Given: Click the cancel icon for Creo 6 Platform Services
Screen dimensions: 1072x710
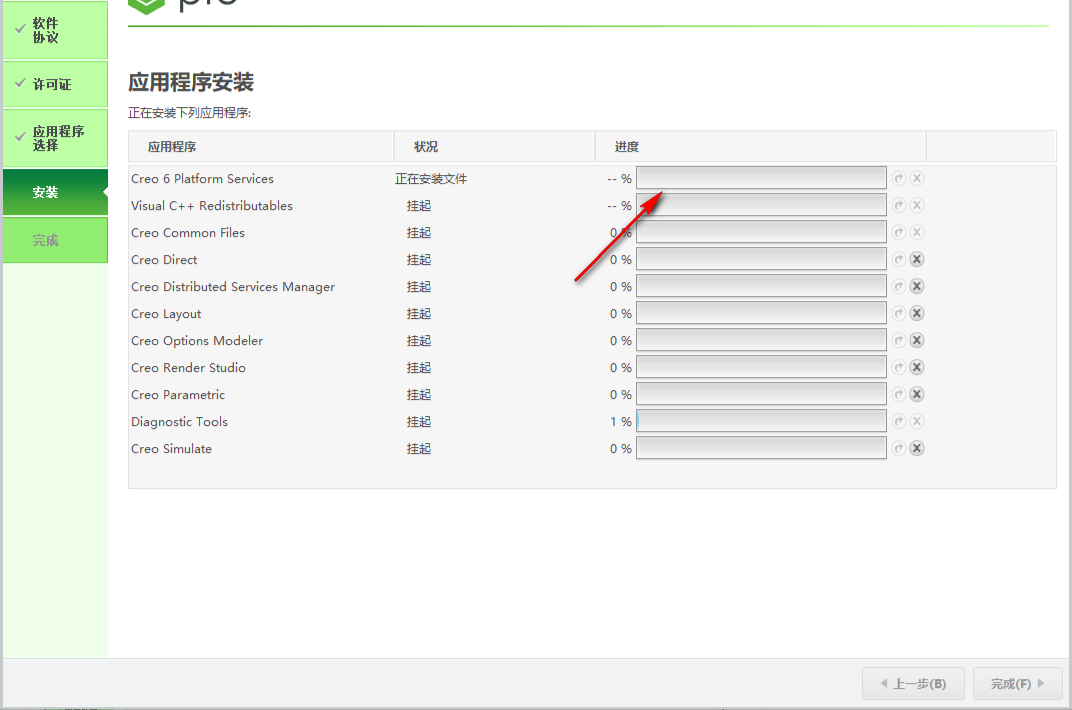Looking at the screenshot, I should (x=917, y=178).
